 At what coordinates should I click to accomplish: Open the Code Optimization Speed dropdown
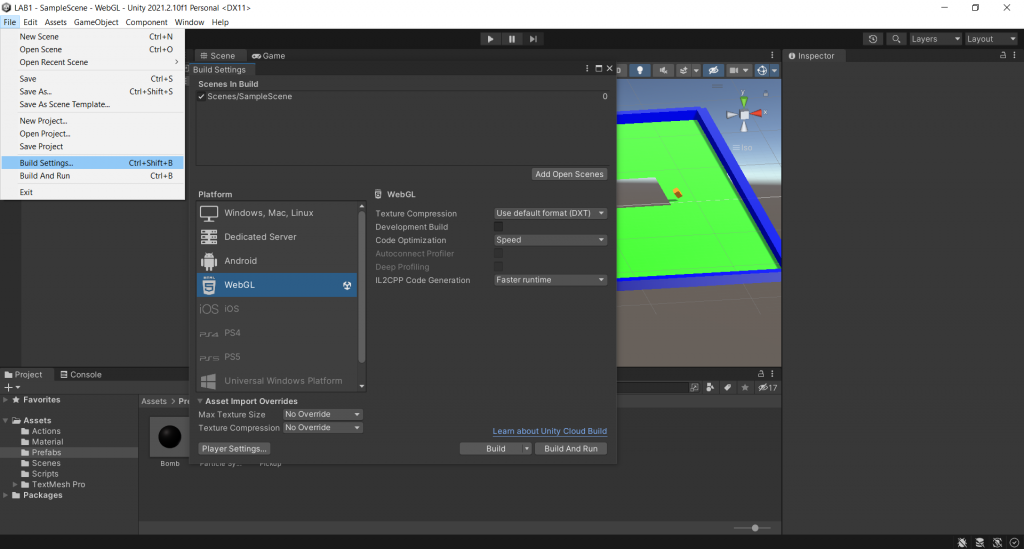pos(550,240)
